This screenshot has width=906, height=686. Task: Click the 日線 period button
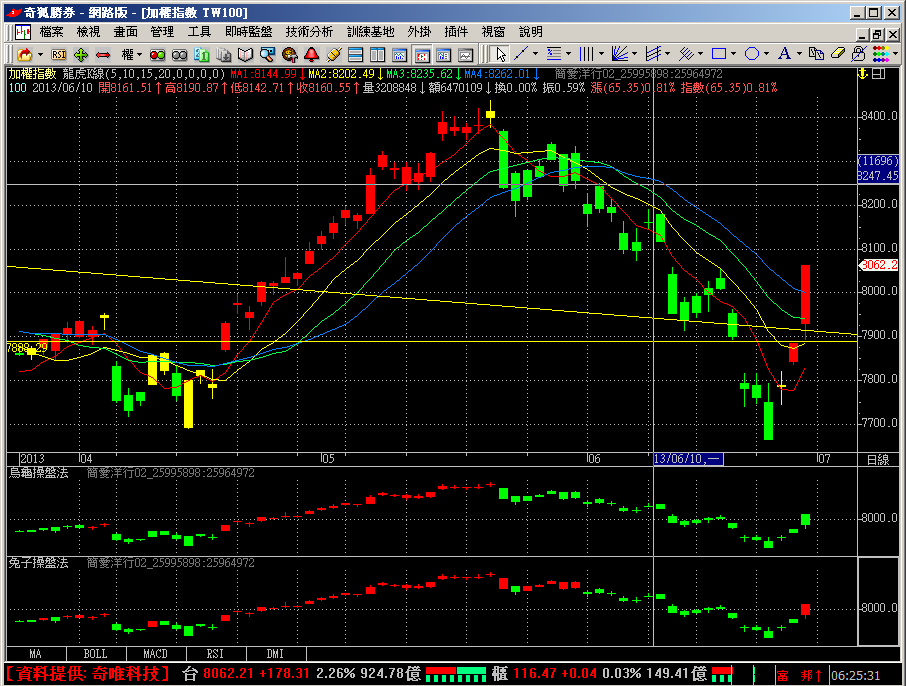point(878,459)
